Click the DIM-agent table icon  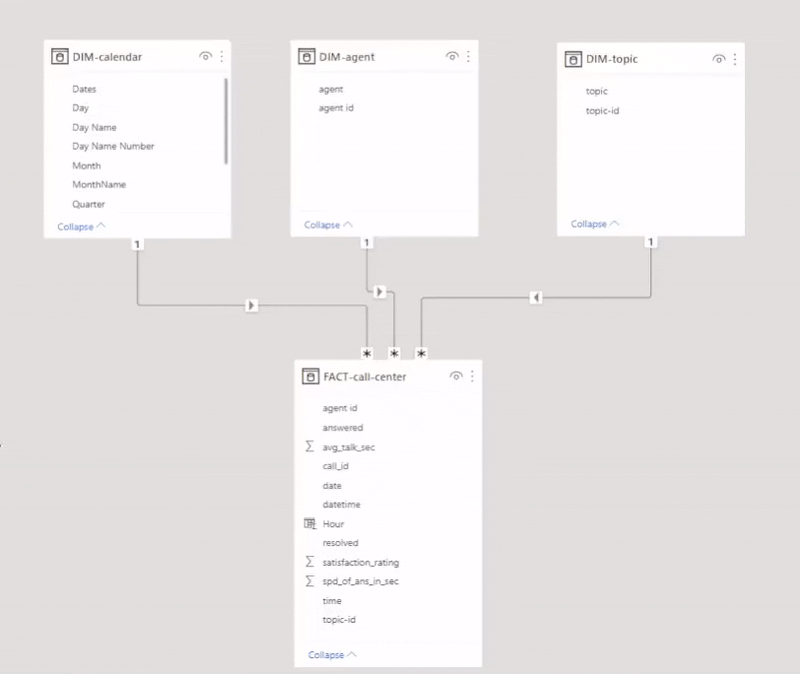click(x=307, y=57)
